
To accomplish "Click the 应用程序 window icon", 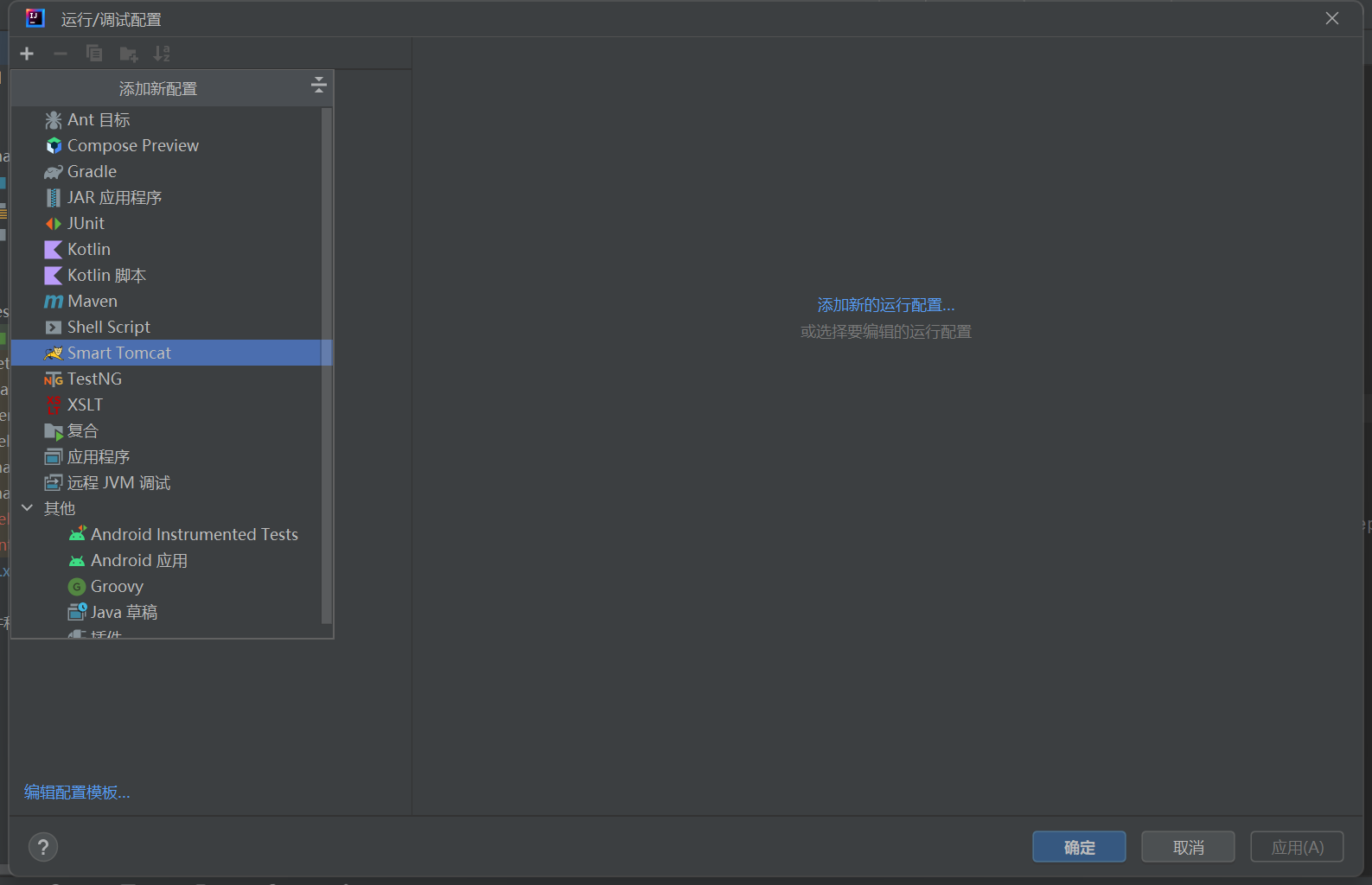I will [54, 457].
